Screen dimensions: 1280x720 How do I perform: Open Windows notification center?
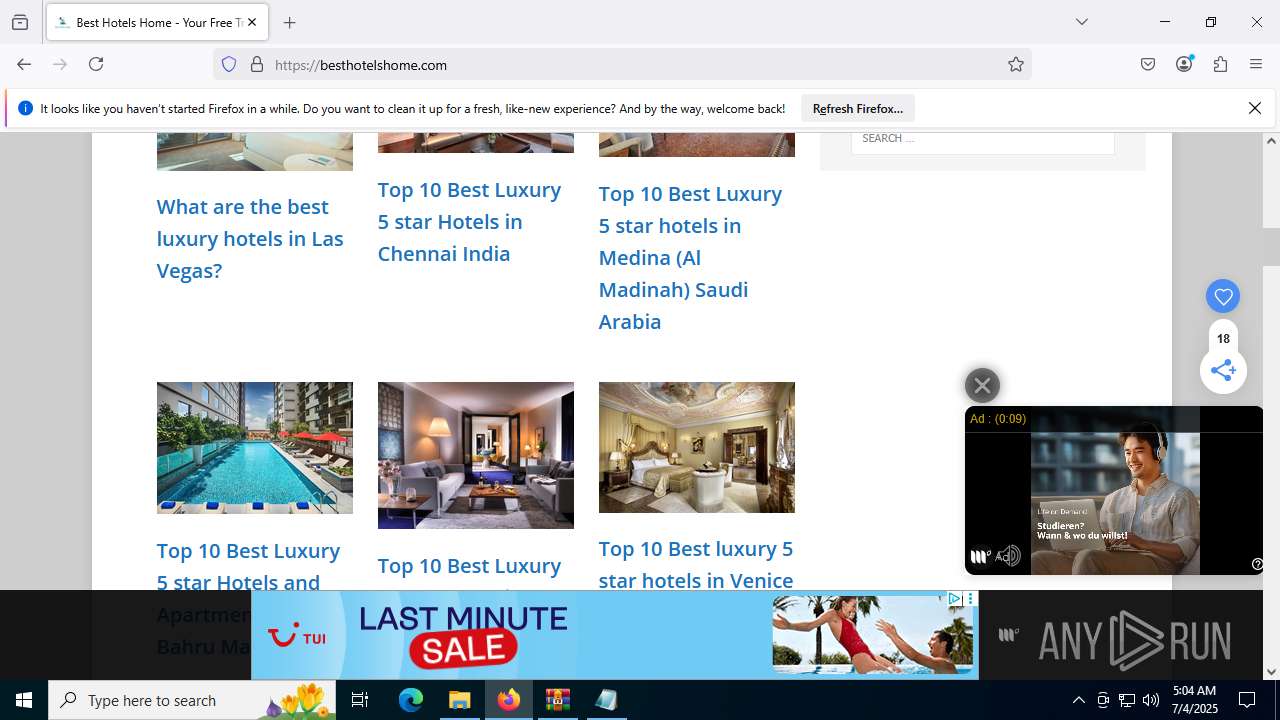pyautogui.click(x=1247, y=700)
